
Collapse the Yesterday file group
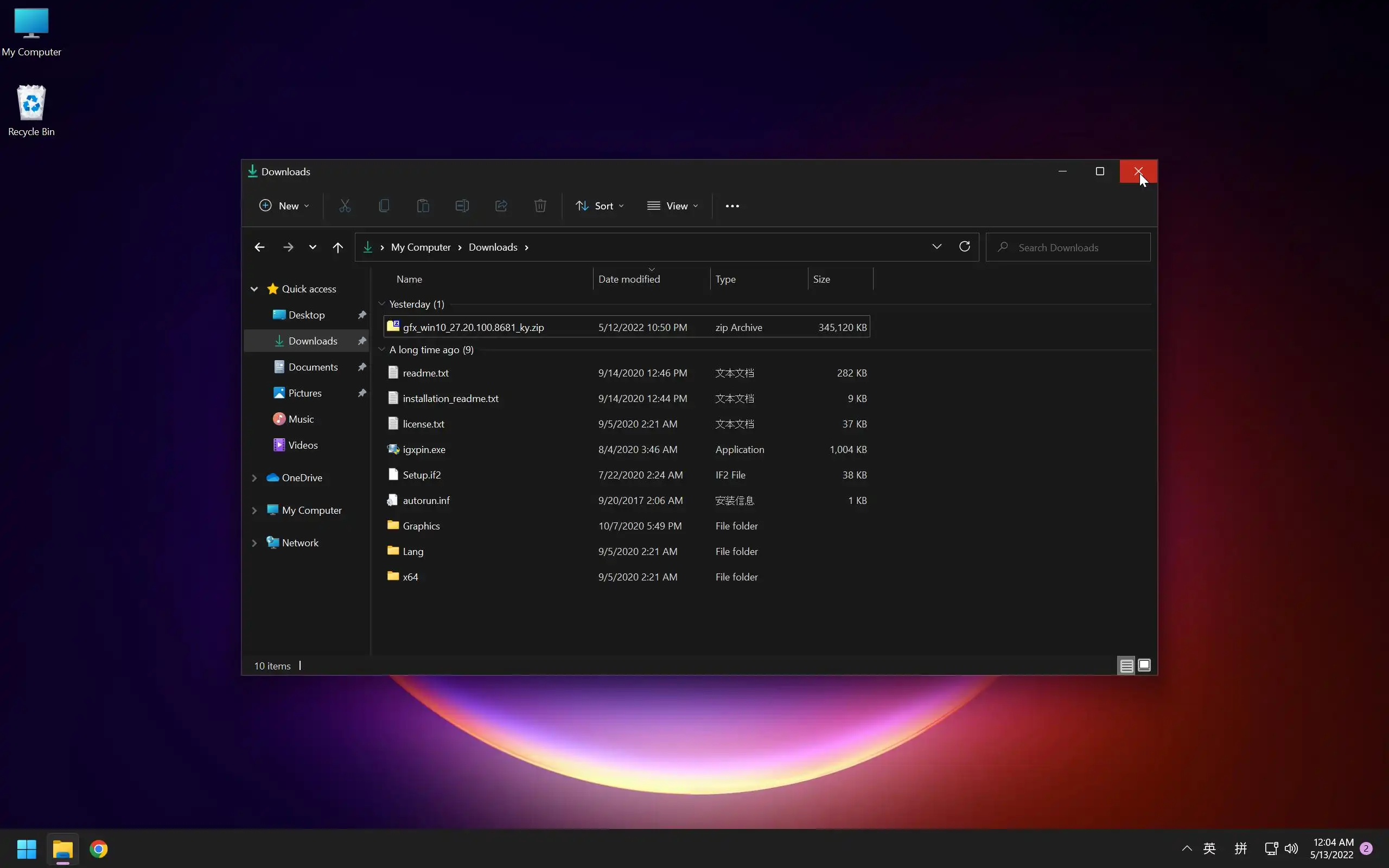pyautogui.click(x=381, y=304)
